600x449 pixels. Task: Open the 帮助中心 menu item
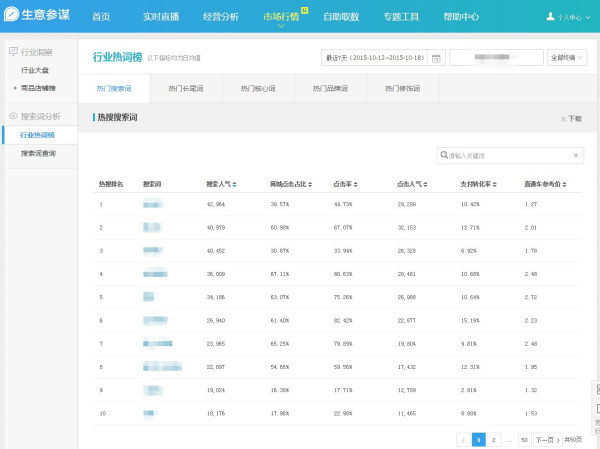[x=461, y=16]
